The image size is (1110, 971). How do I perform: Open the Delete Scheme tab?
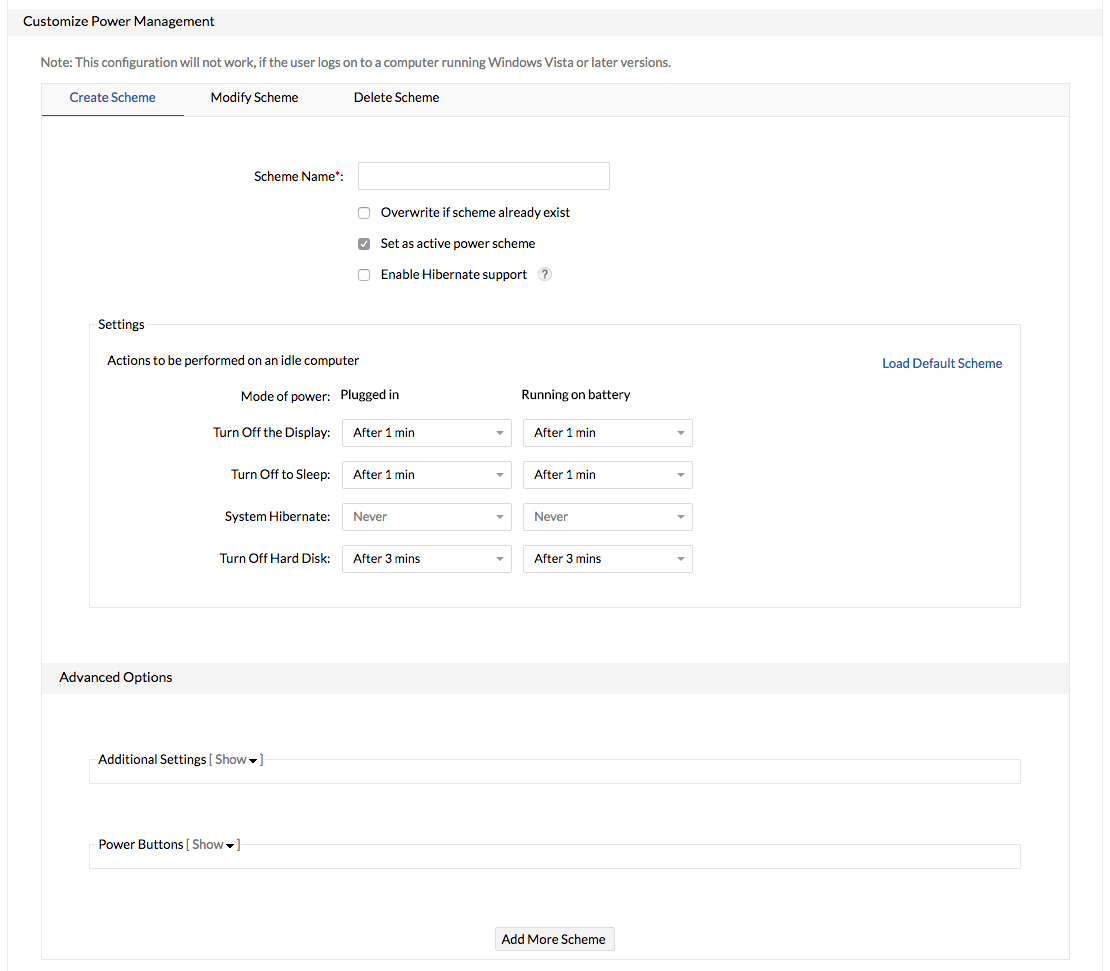pyautogui.click(x=396, y=97)
